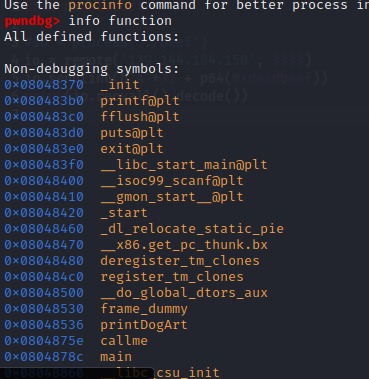This screenshot has width=369, height=379.
Task: Select address 0x08048410
Action: [44, 197]
